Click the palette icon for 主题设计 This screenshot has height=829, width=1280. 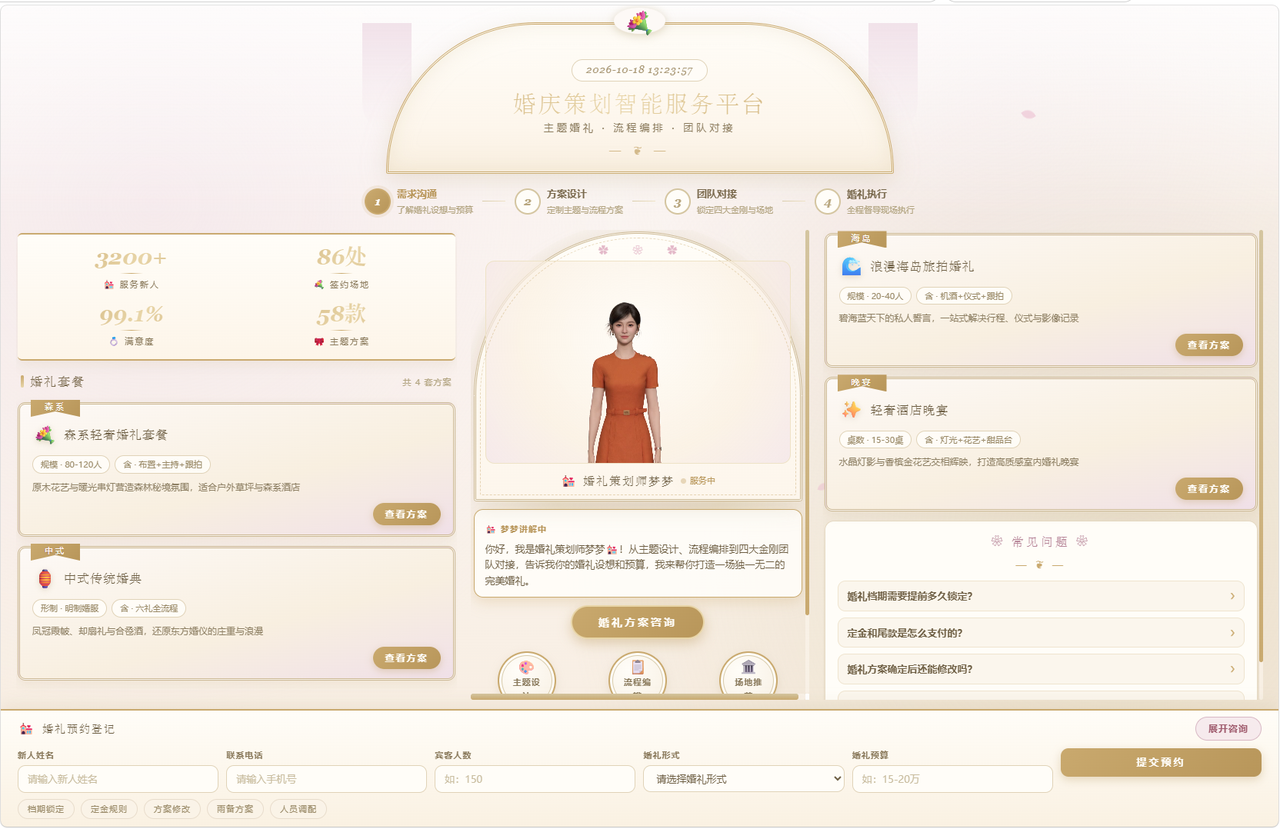click(x=526, y=667)
